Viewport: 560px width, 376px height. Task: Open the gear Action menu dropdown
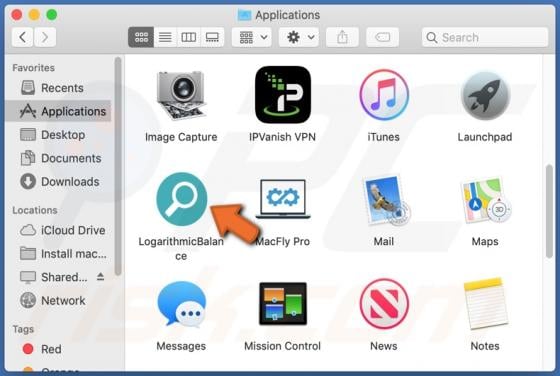(x=299, y=37)
